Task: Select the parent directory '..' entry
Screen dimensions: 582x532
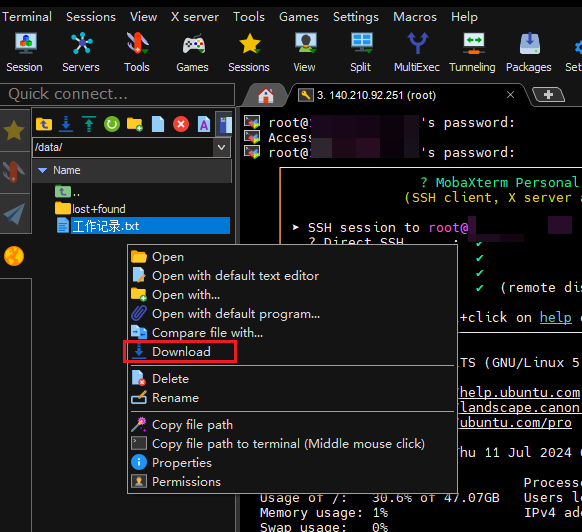Action: 68,192
